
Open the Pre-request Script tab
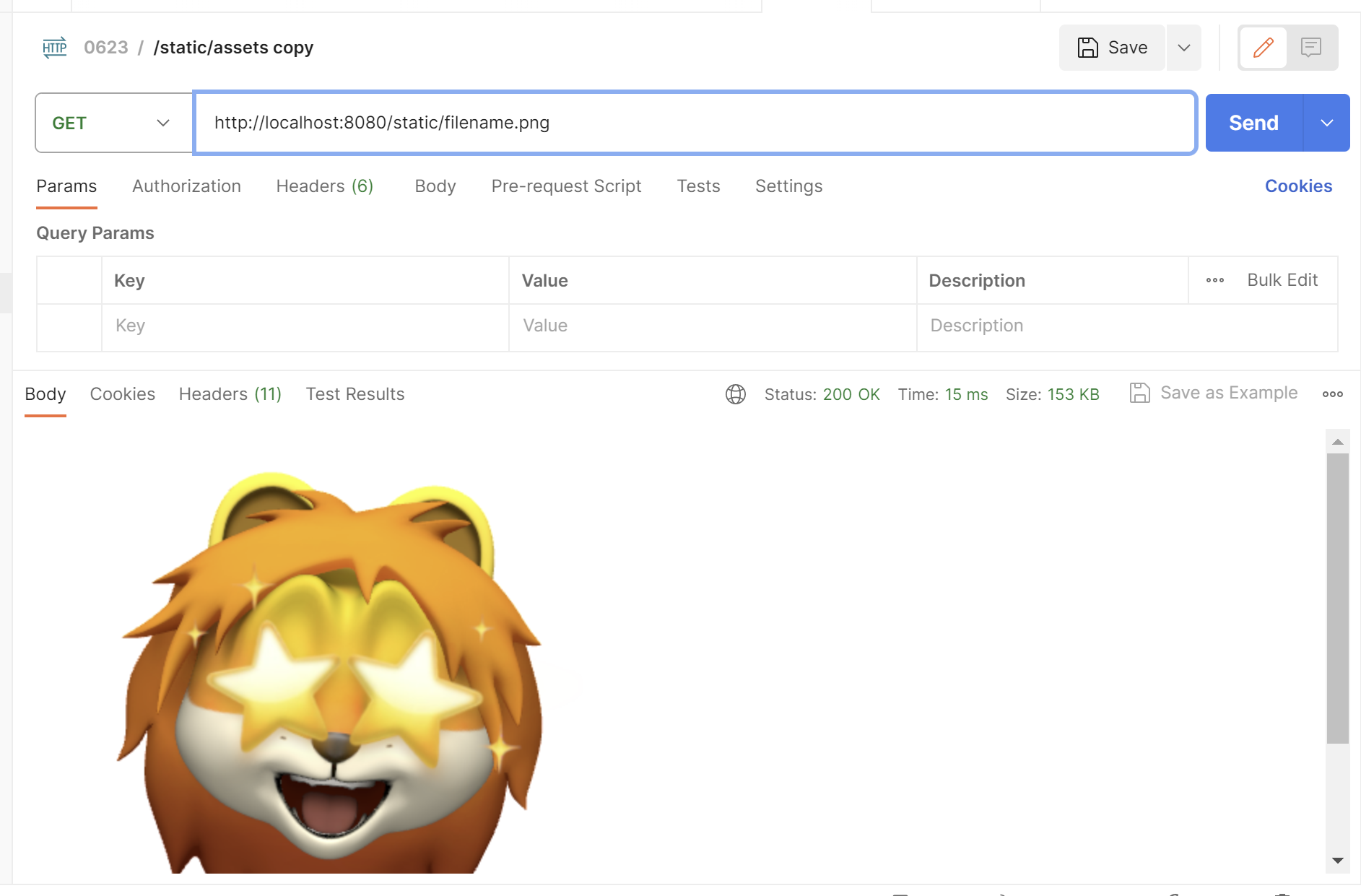[566, 186]
